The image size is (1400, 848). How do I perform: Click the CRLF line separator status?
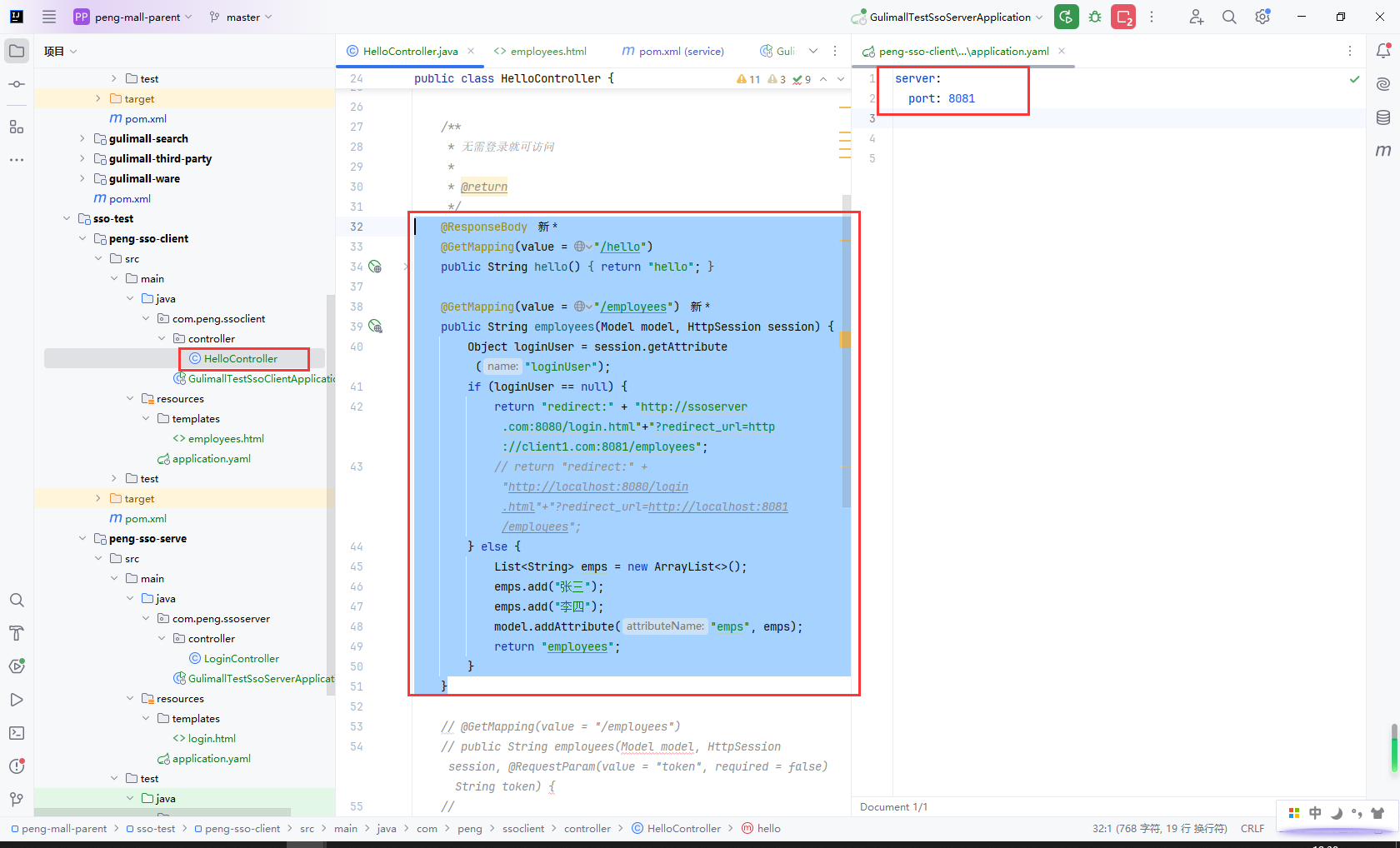click(1252, 828)
